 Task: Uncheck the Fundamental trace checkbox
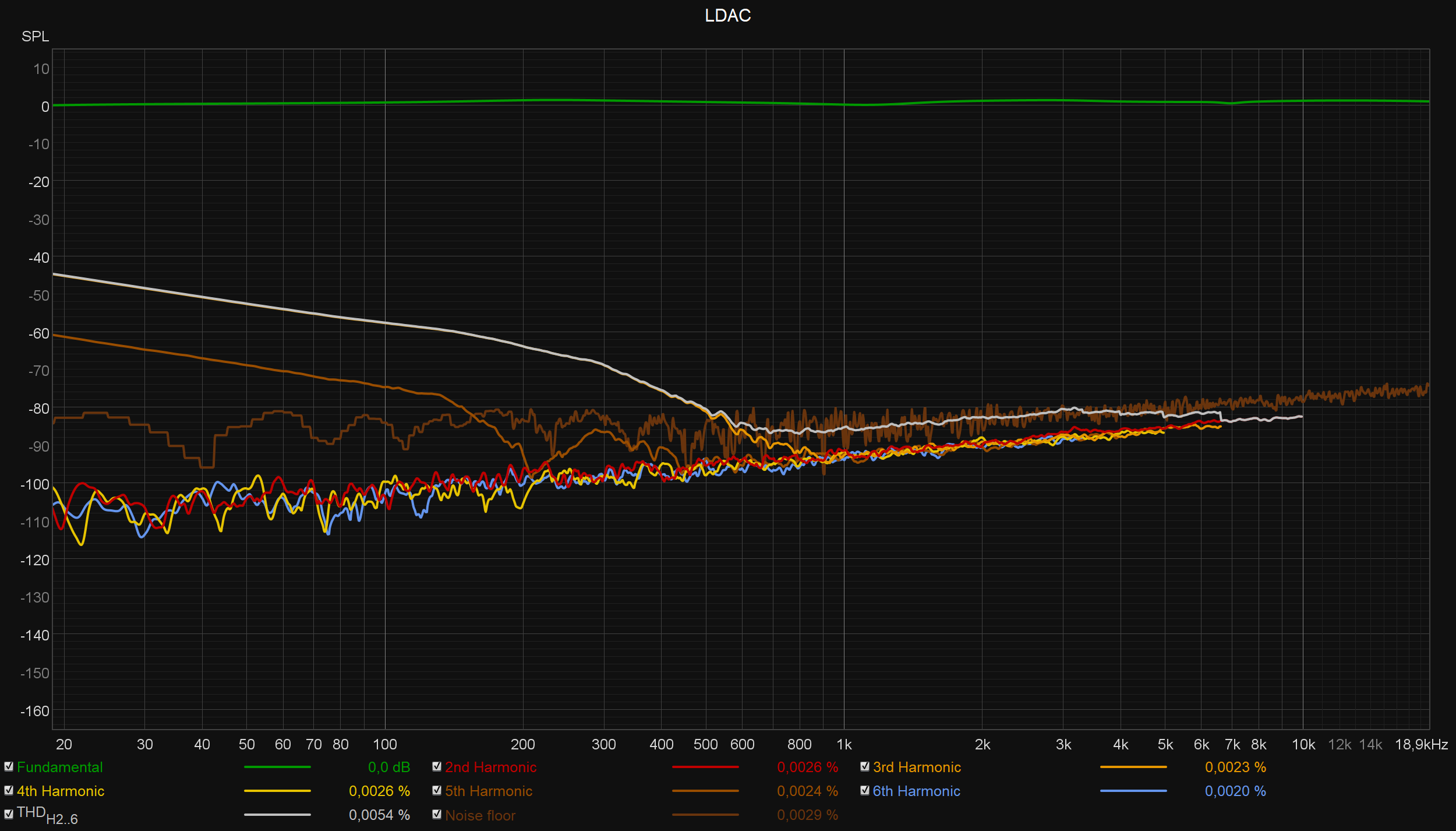tap(9, 767)
